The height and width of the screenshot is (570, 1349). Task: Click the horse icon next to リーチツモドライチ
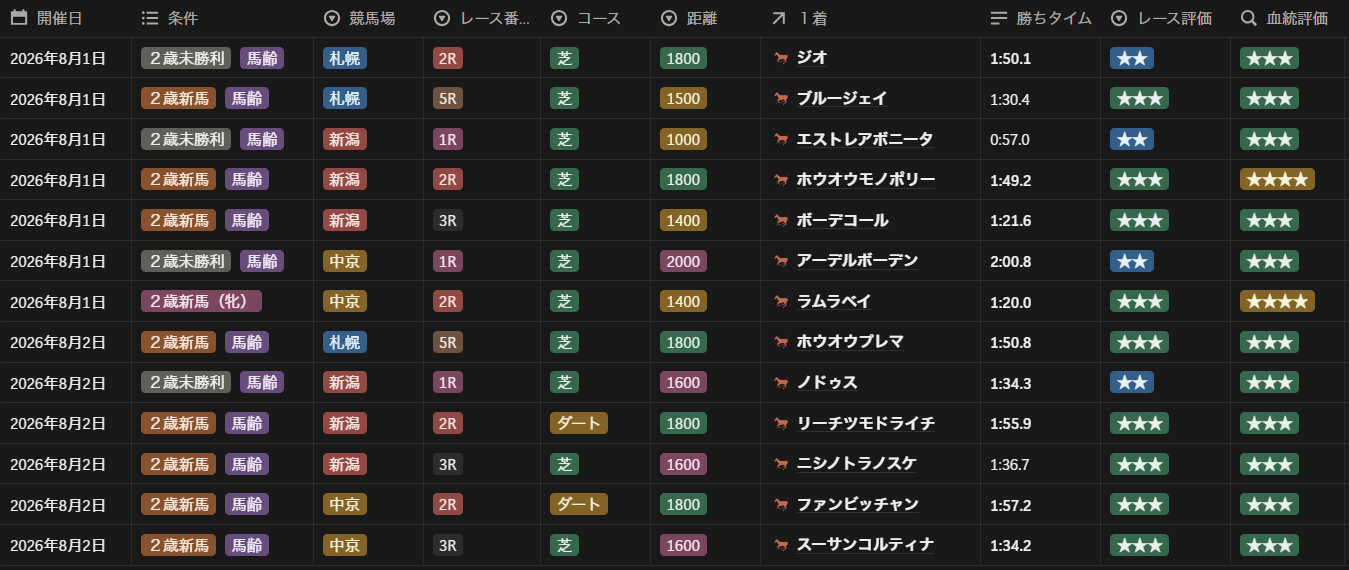[x=781, y=423]
